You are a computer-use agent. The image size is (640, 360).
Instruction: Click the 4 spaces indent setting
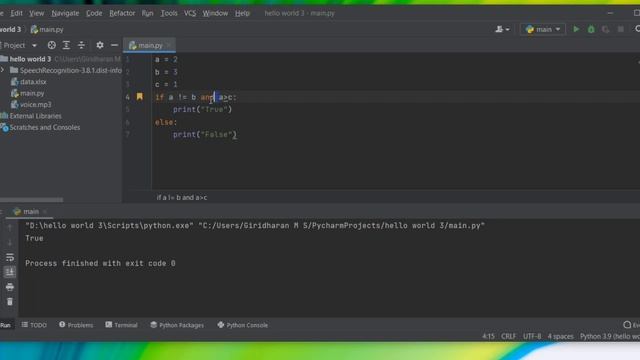(x=560, y=336)
